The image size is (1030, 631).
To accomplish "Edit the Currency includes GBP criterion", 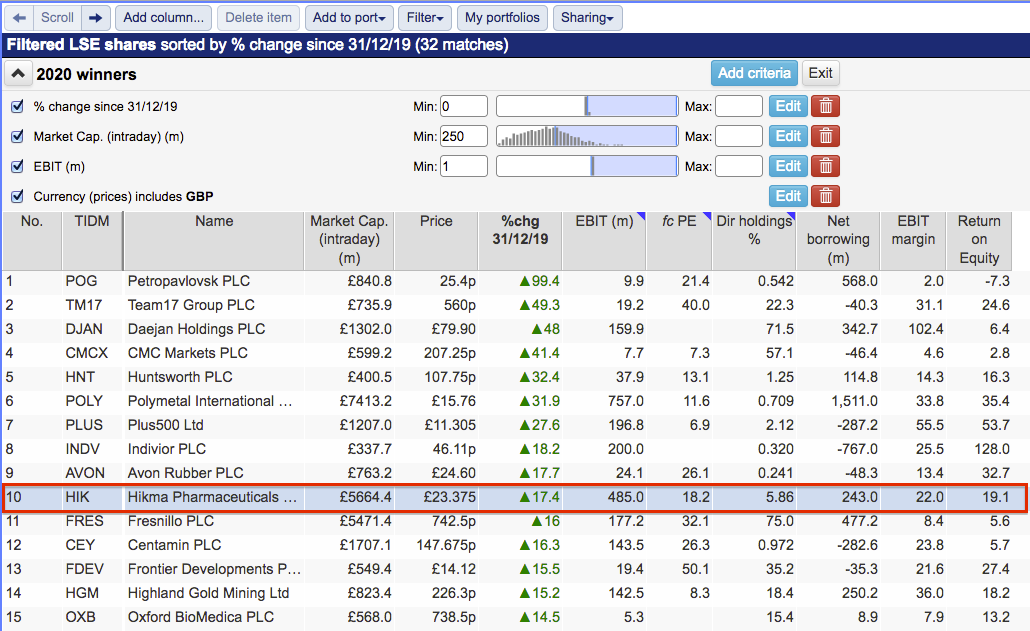I will point(788,196).
